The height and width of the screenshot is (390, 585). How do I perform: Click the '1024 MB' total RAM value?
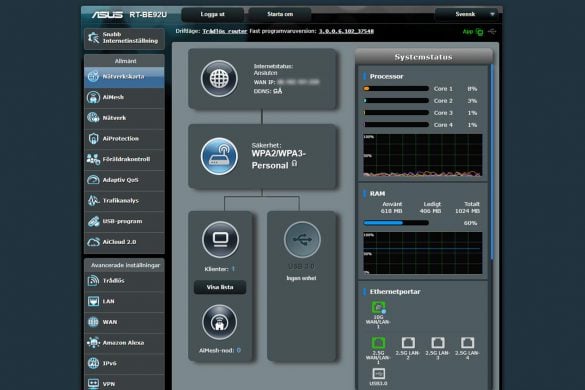tap(467, 211)
